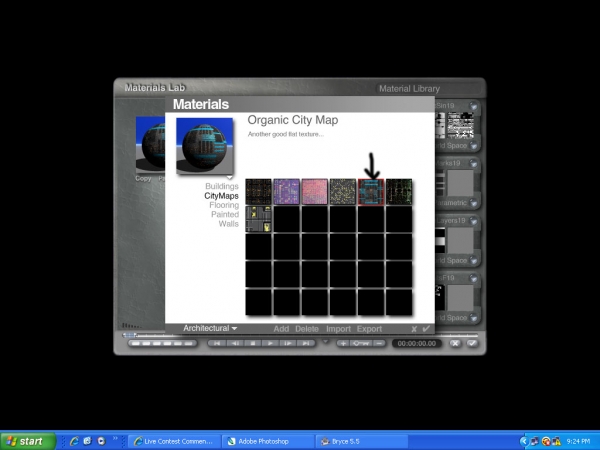Click Delete in the Materials dialog
Viewport: 600px width, 450px height.
coord(307,329)
